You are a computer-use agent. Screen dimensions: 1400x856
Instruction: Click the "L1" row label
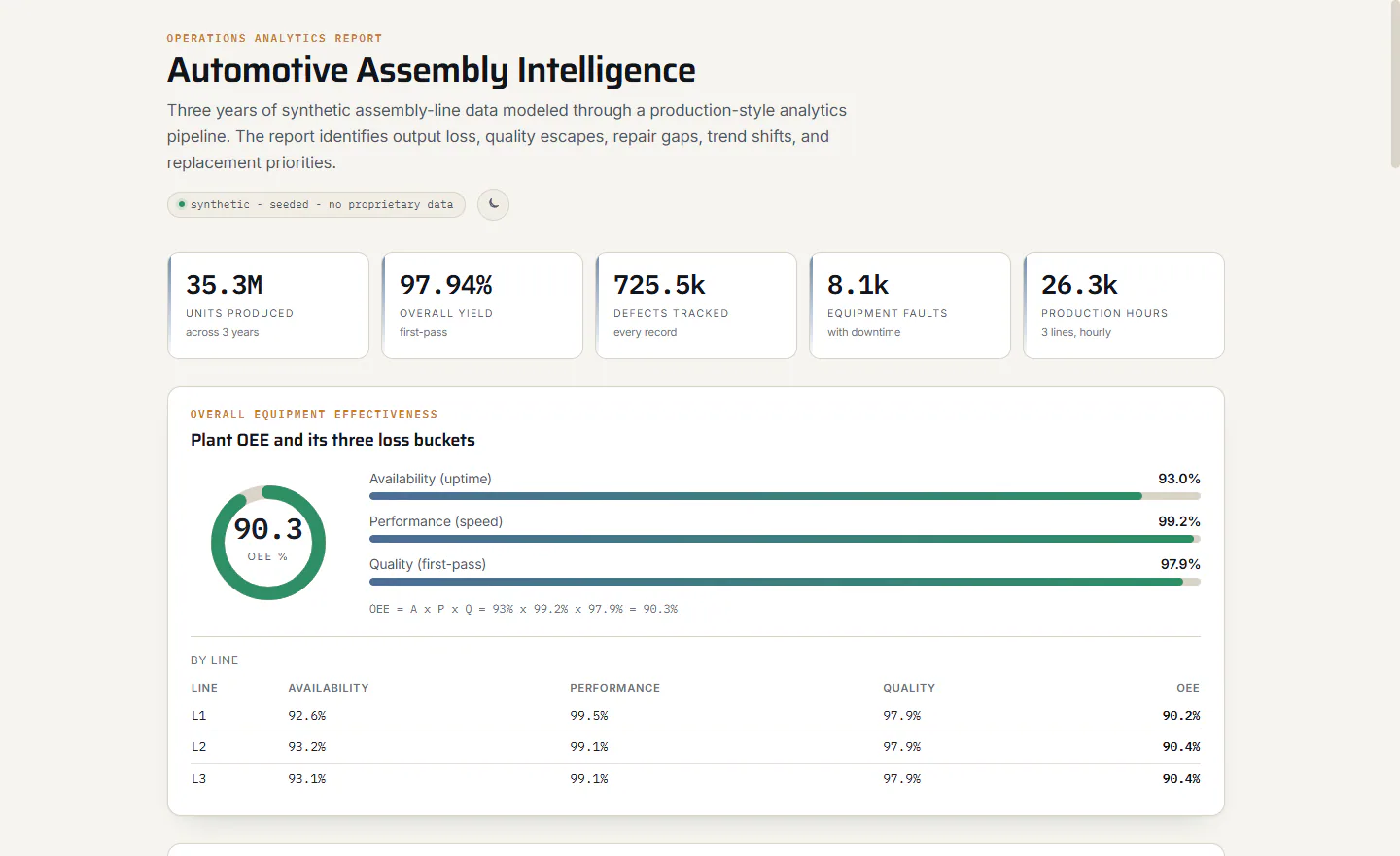coord(199,716)
